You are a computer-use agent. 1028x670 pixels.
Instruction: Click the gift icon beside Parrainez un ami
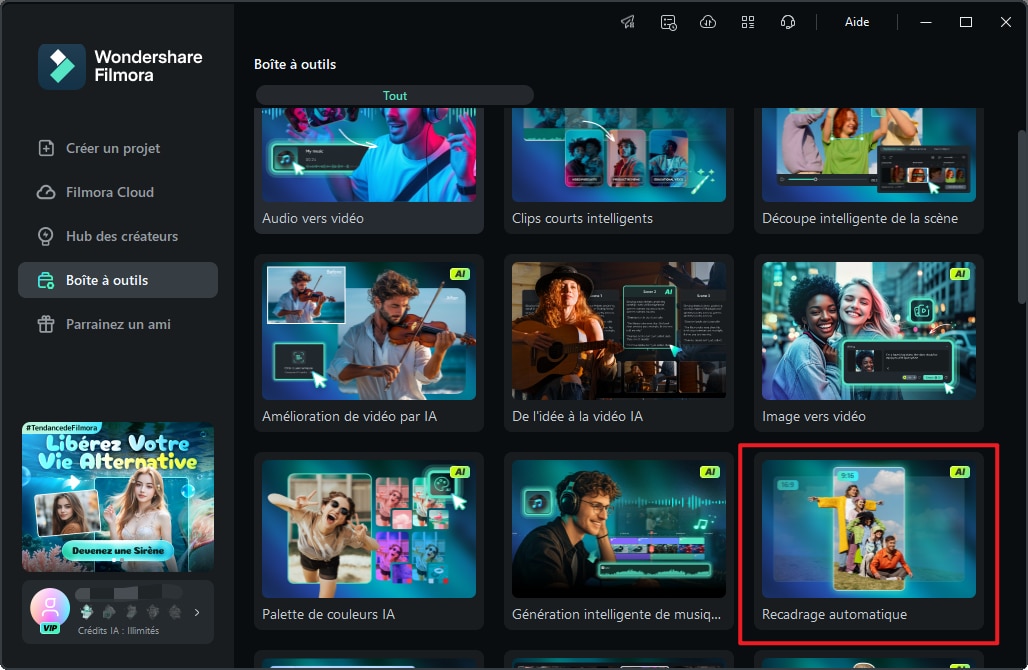coord(46,324)
